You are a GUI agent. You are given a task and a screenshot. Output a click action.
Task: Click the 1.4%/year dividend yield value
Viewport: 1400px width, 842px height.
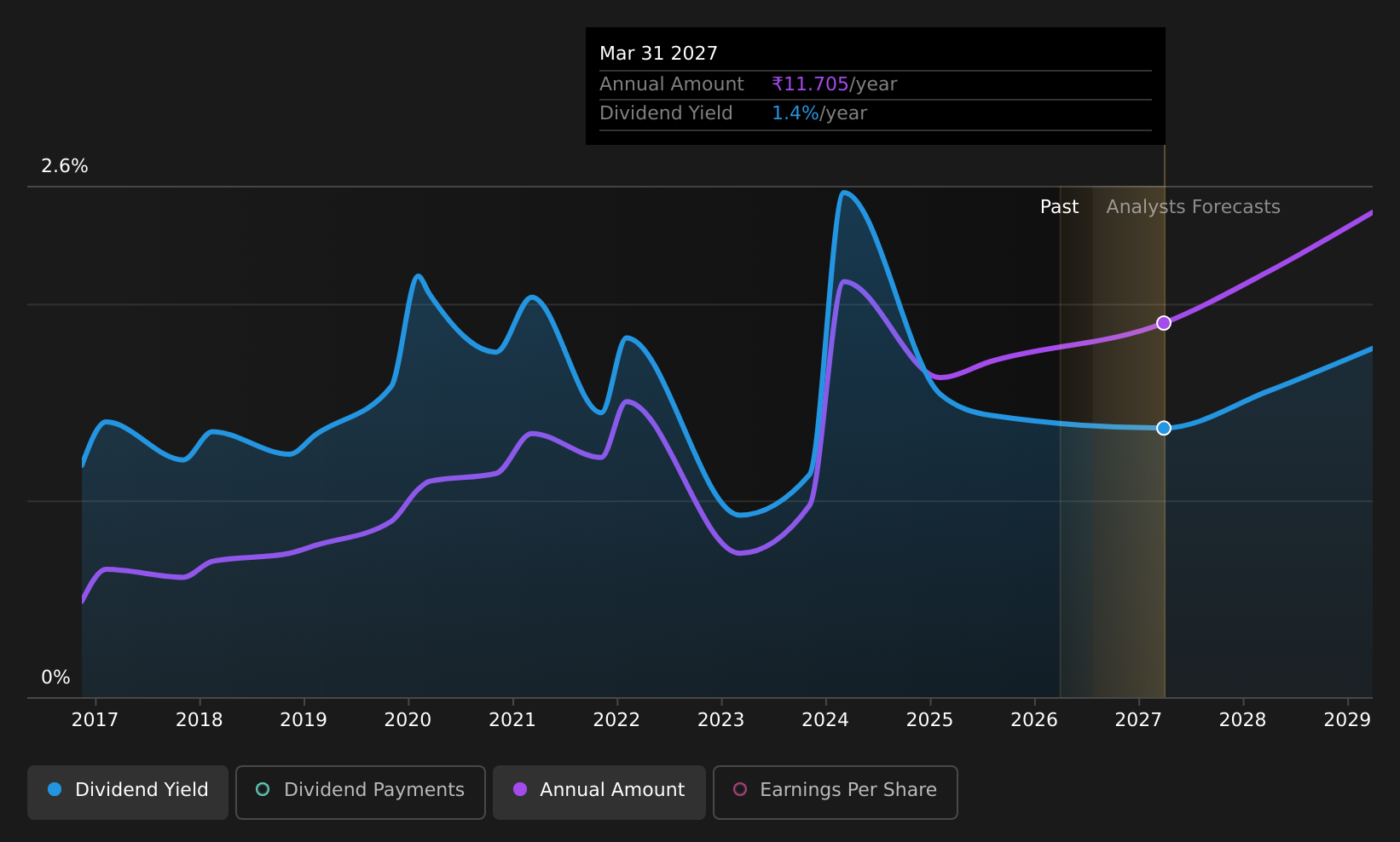coord(819,113)
